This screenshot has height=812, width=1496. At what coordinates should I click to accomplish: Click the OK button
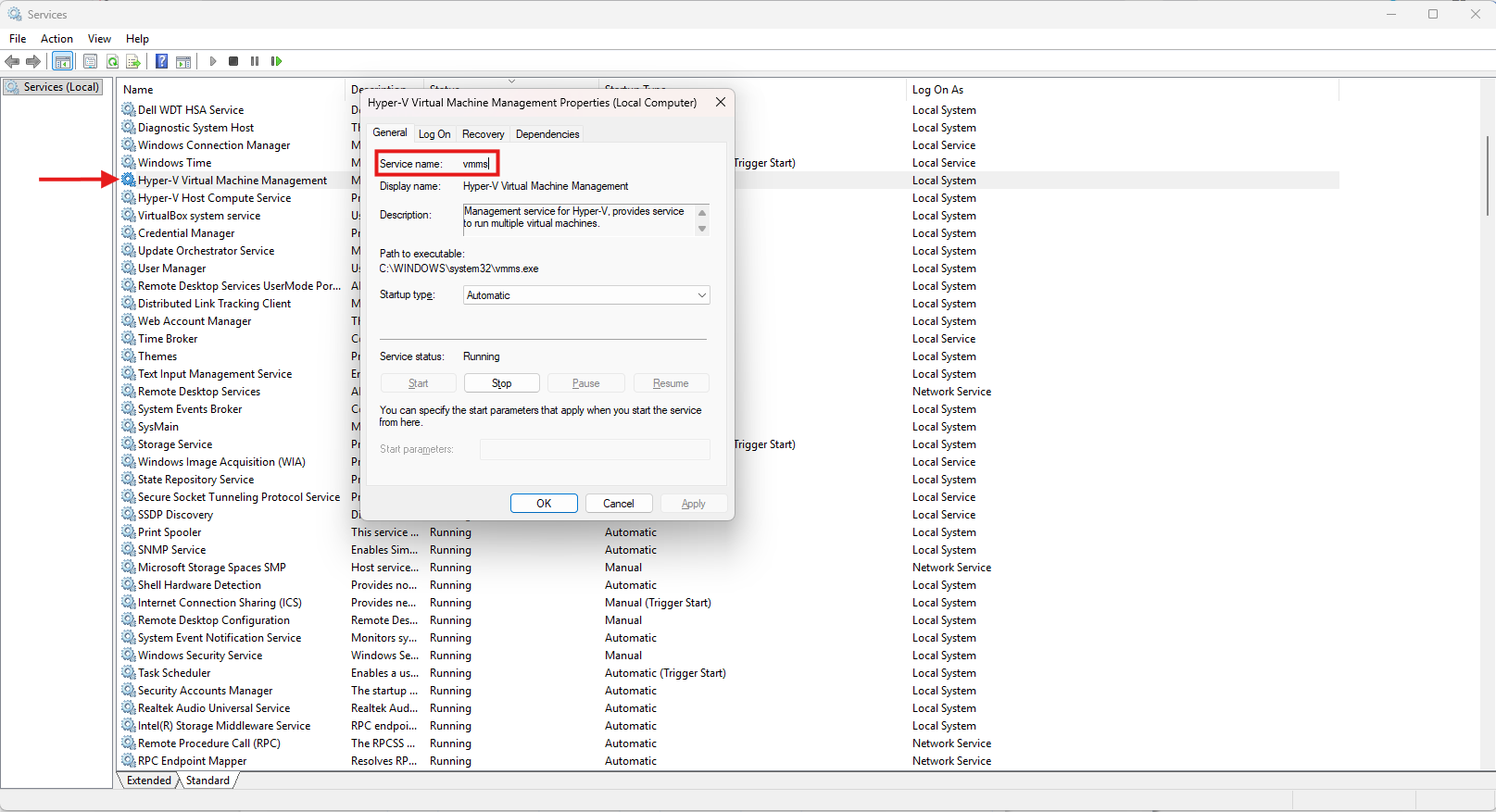pos(544,504)
